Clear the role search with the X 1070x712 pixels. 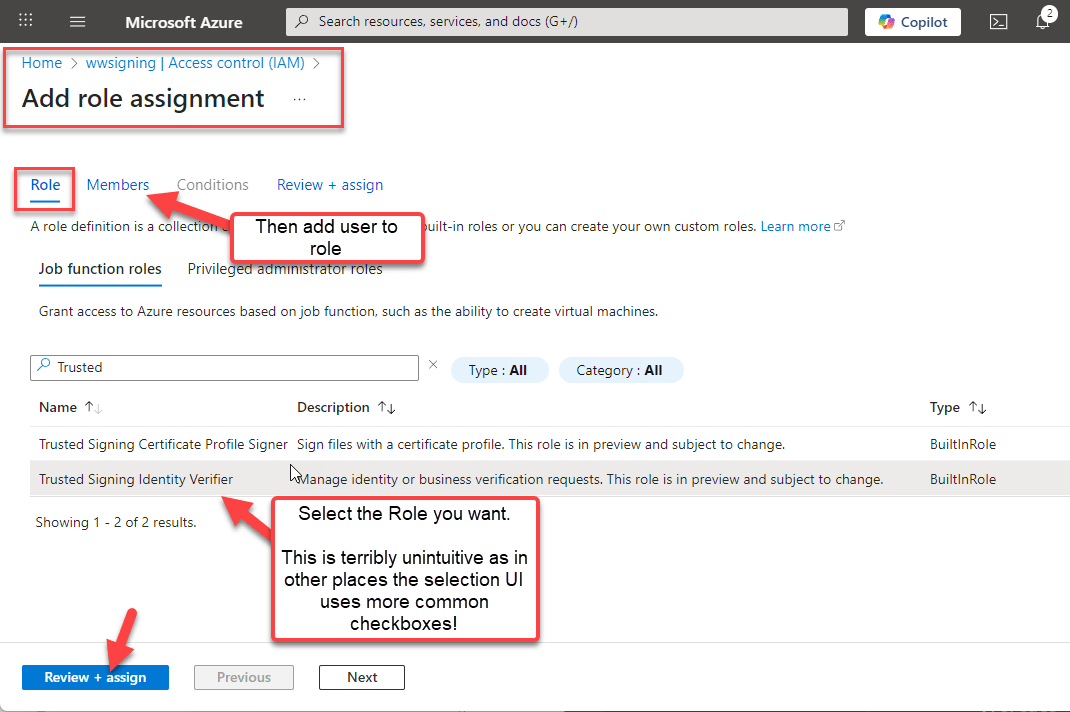(433, 365)
